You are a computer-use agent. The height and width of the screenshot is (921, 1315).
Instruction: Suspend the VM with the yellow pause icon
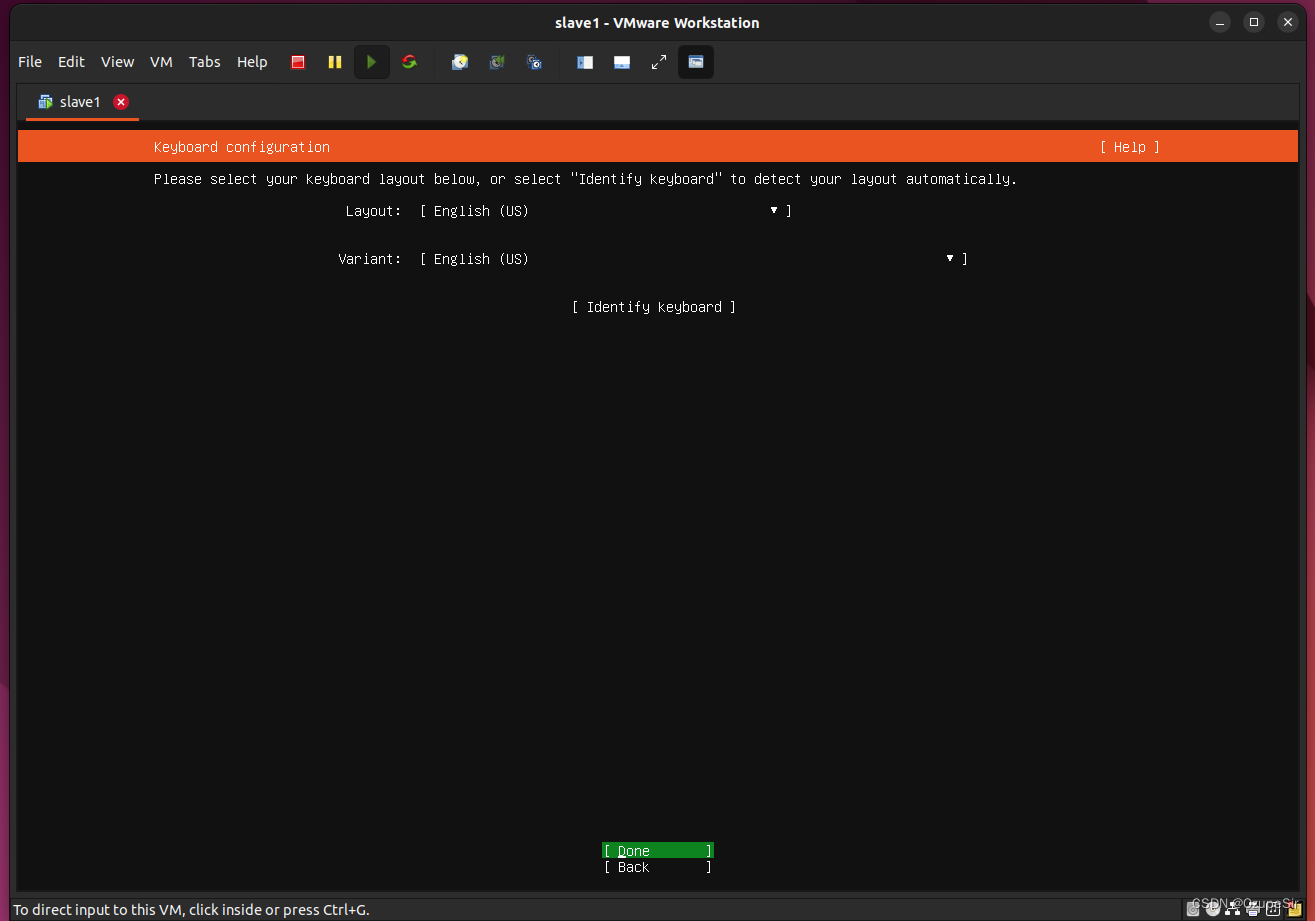[x=335, y=62]
